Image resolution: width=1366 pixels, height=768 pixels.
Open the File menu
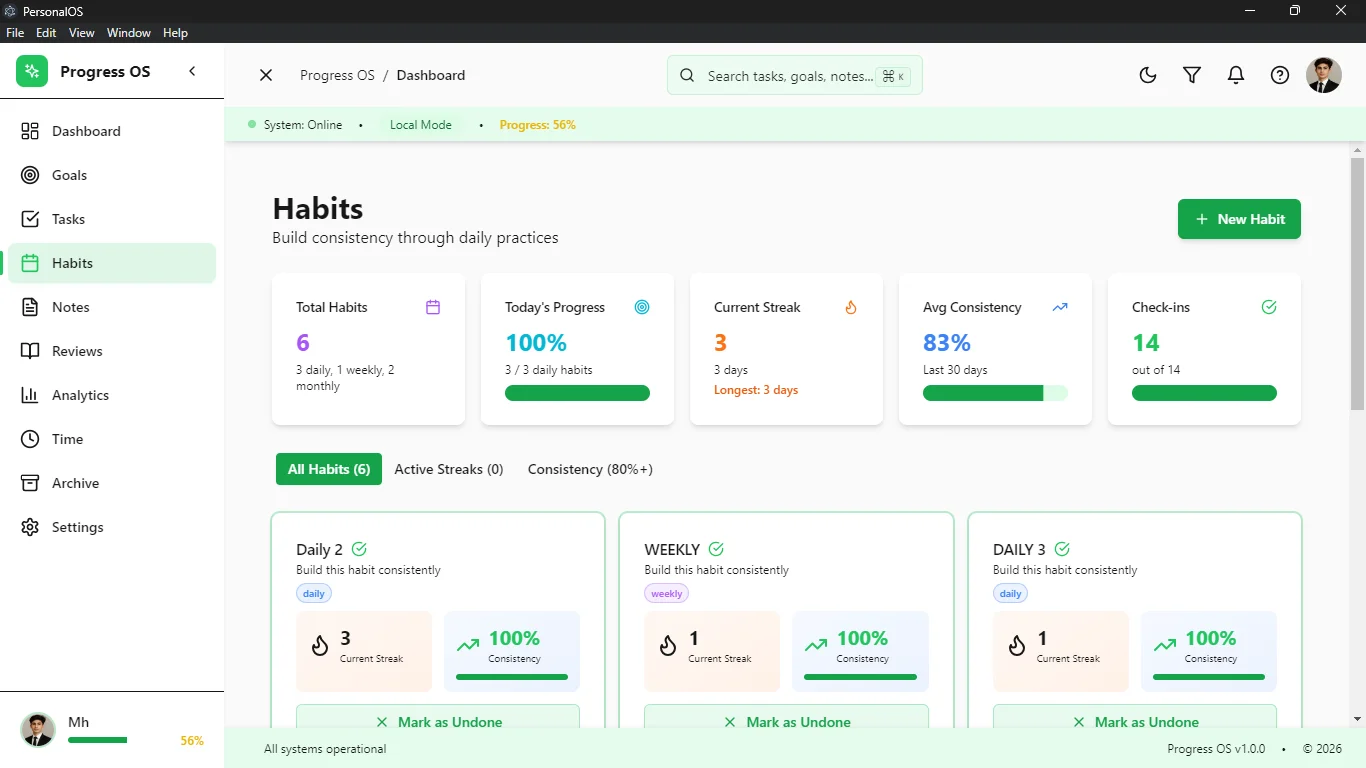pyautogui.click(x=15, y=33)
